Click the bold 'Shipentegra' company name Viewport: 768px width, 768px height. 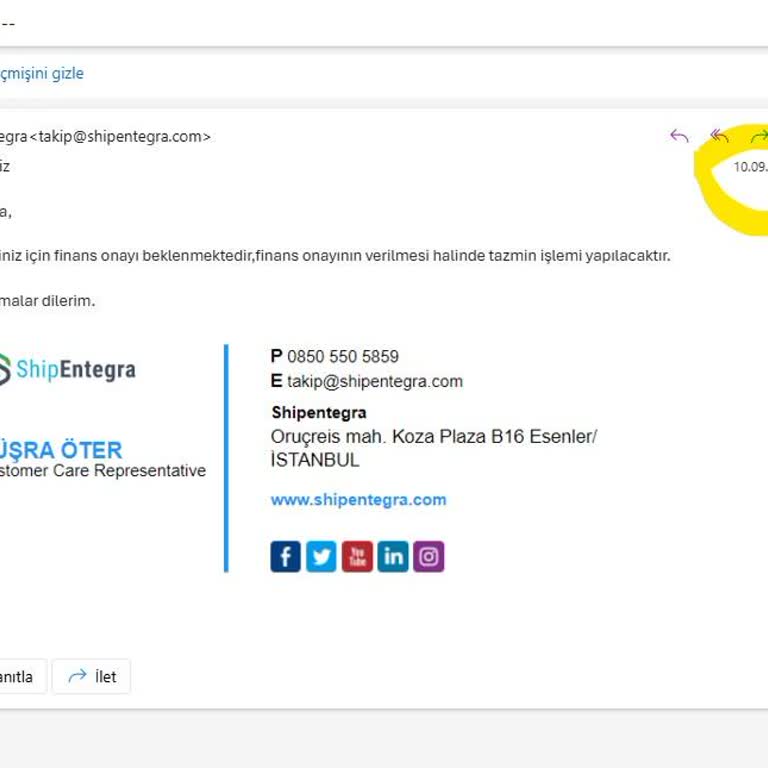pos(319,412)
